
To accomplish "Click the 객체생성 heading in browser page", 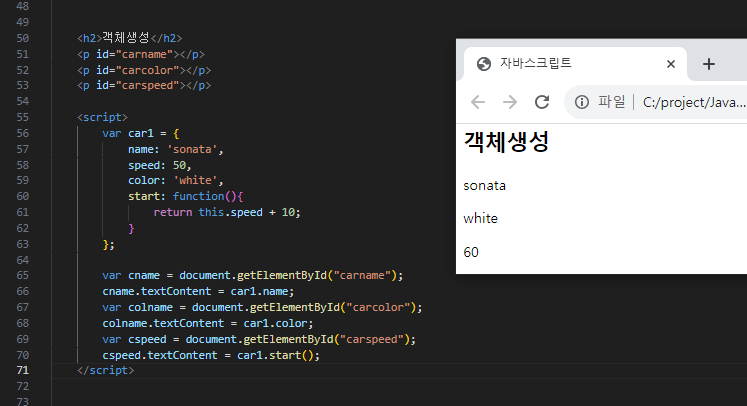I will click(x=506, y=142).
